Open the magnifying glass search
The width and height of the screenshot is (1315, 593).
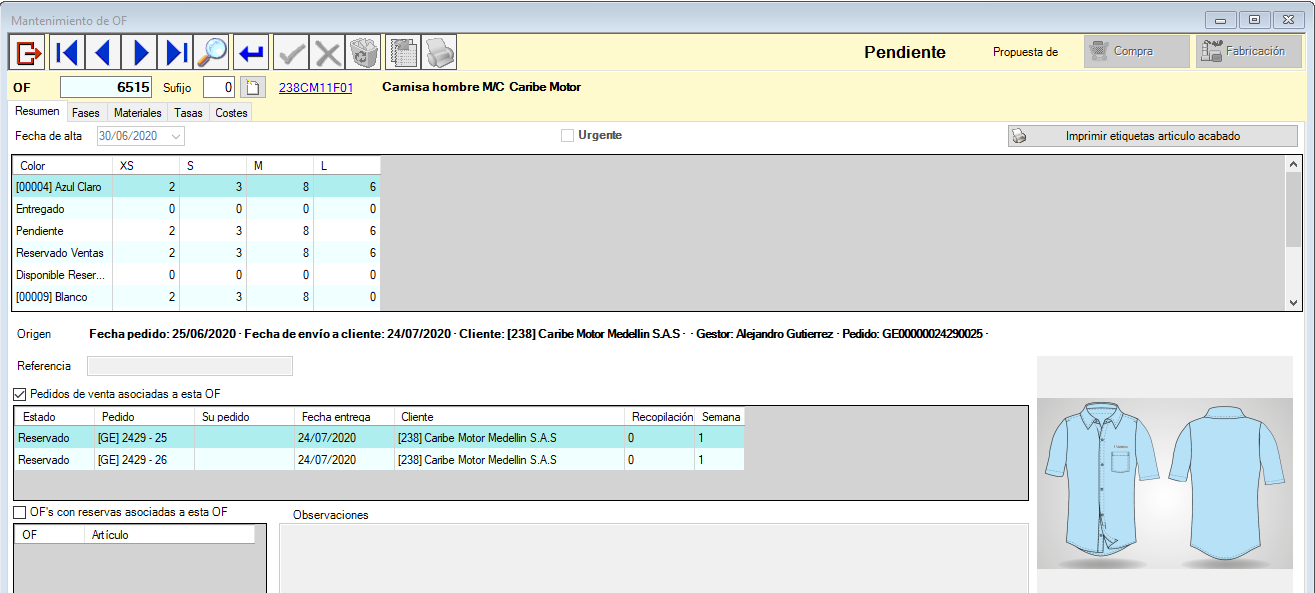click(212, 51)
